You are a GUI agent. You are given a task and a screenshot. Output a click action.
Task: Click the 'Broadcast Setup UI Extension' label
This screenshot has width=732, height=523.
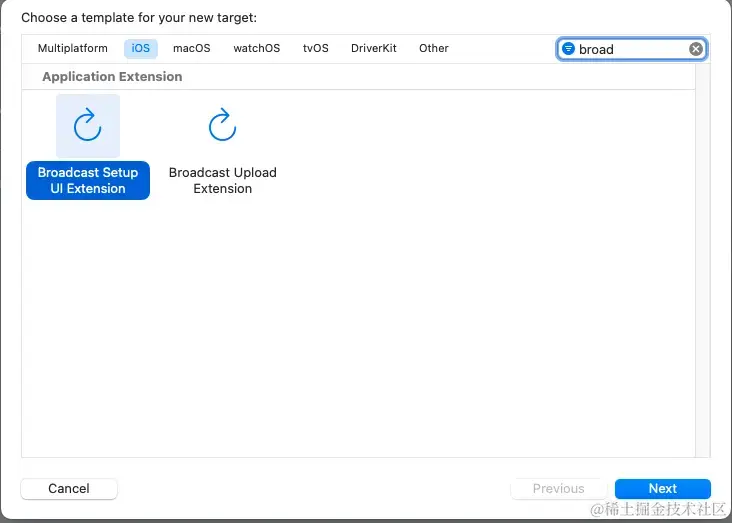tap(88, 180)
